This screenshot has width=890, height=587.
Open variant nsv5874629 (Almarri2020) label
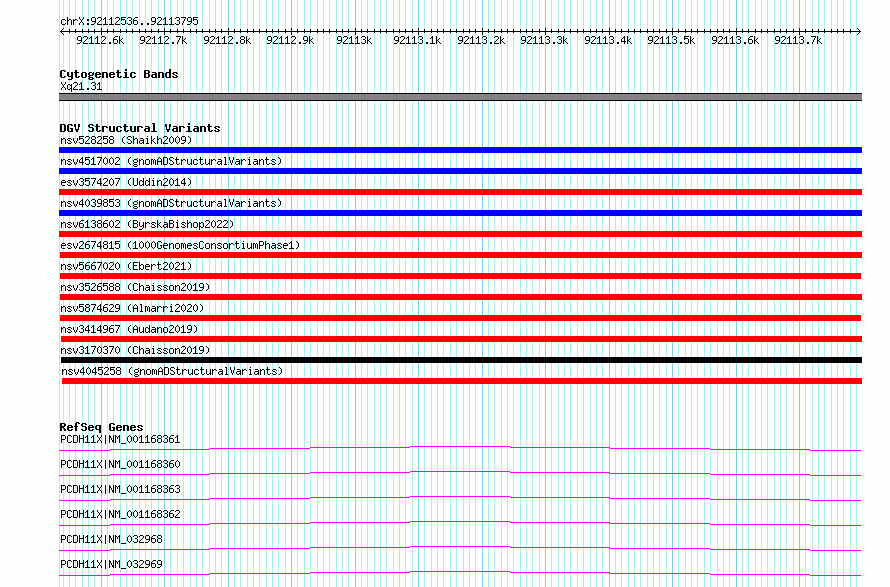[132, 308]
